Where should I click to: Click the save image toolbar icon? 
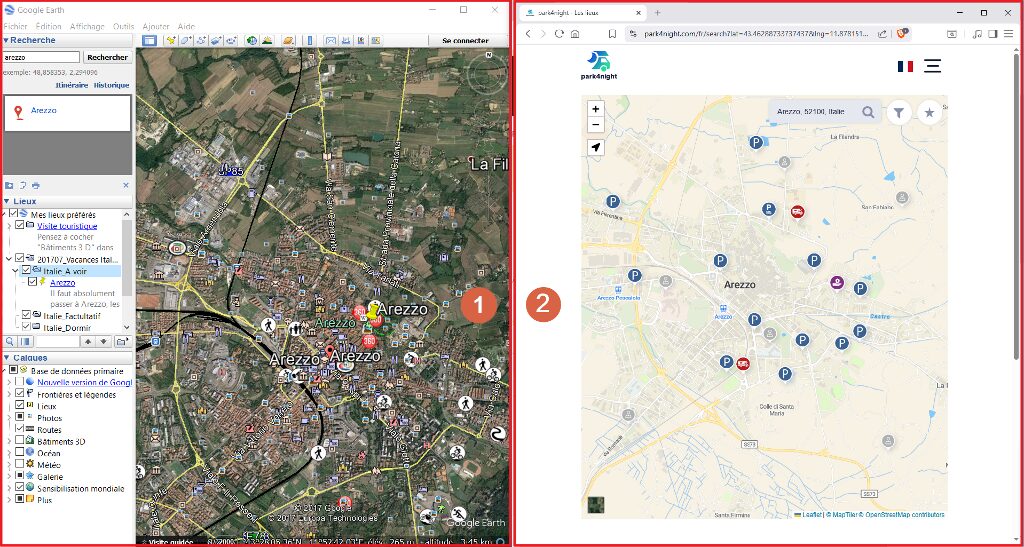pyautogui.click(x=360, y=40)
